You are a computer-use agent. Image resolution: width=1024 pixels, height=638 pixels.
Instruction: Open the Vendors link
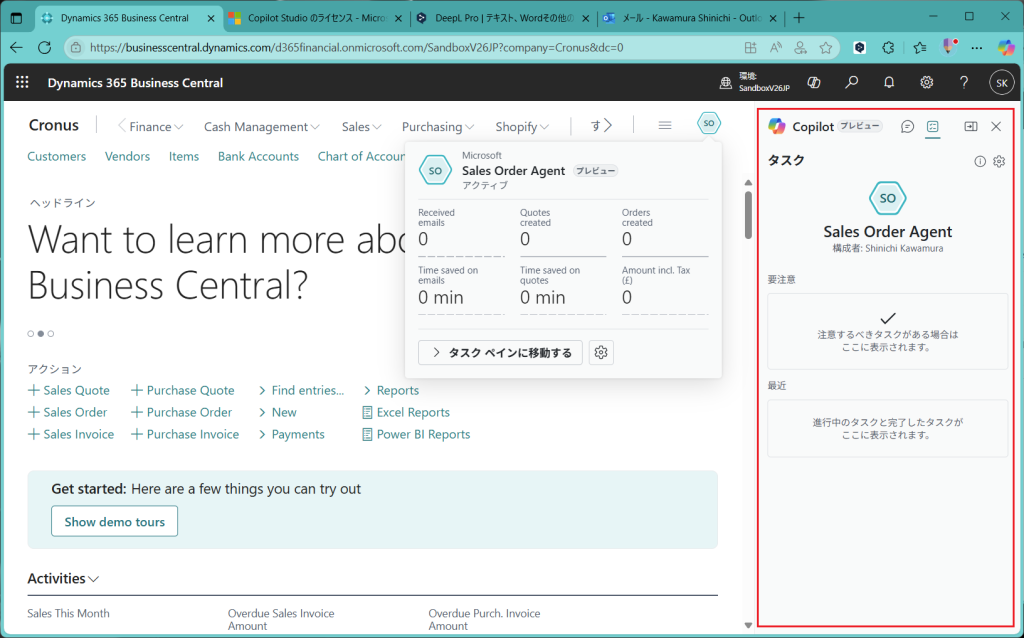point(127,156)
